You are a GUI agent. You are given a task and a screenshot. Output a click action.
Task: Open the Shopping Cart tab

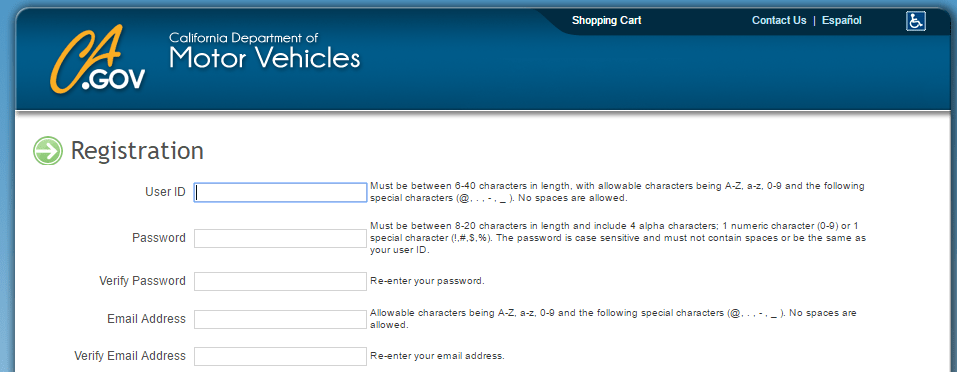(x=606, y=20)
